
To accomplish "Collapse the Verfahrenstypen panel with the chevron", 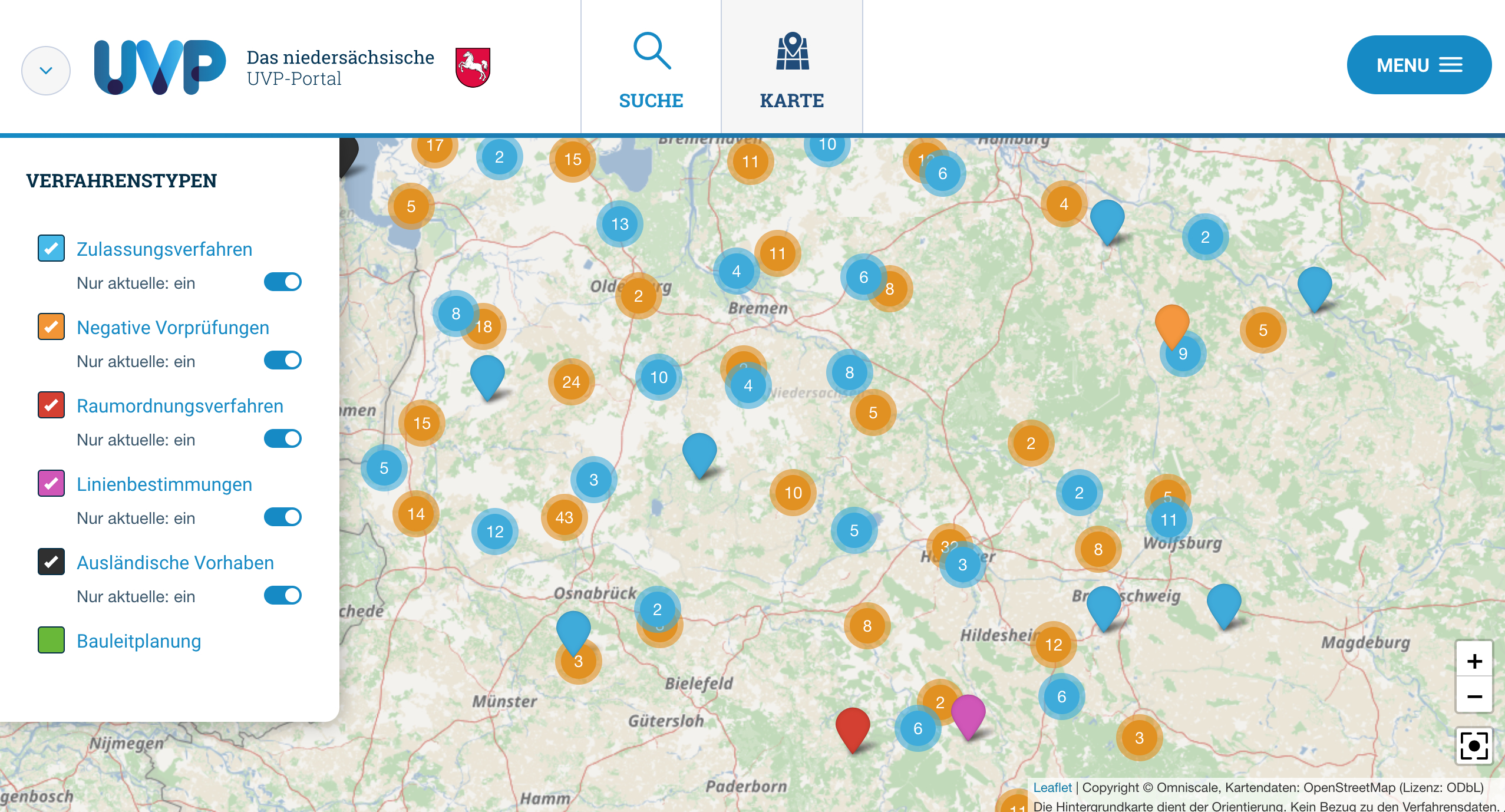I will (x=46, y=70).
